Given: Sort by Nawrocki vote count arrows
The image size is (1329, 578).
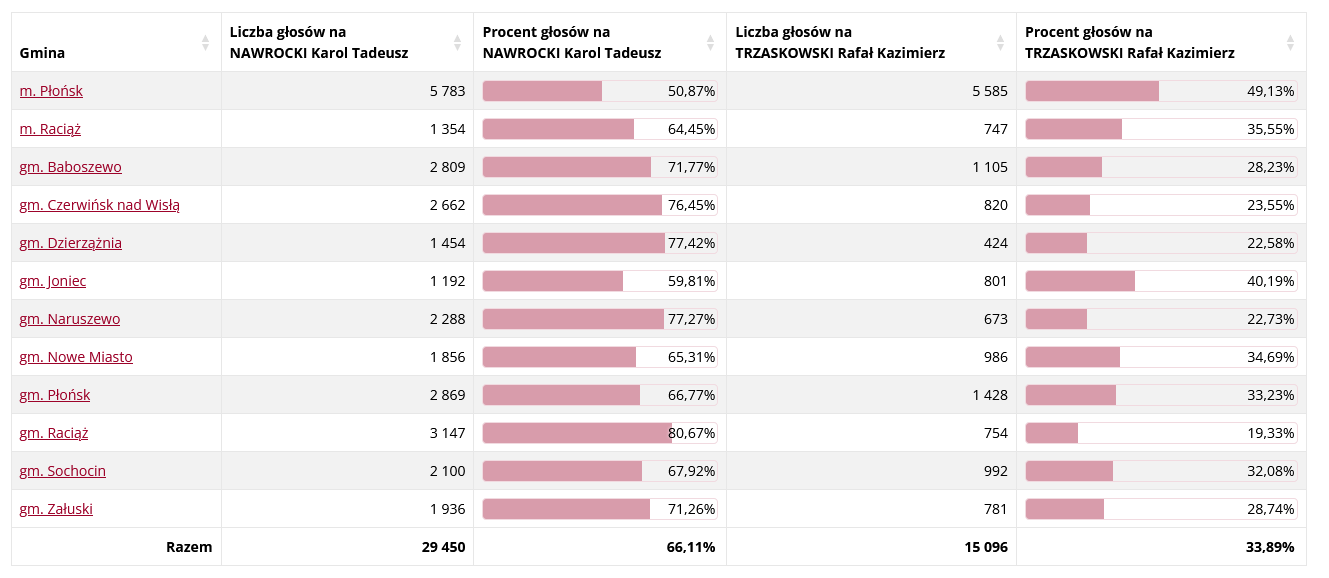Looking at the screenshot, I should (x=457, y=43).
